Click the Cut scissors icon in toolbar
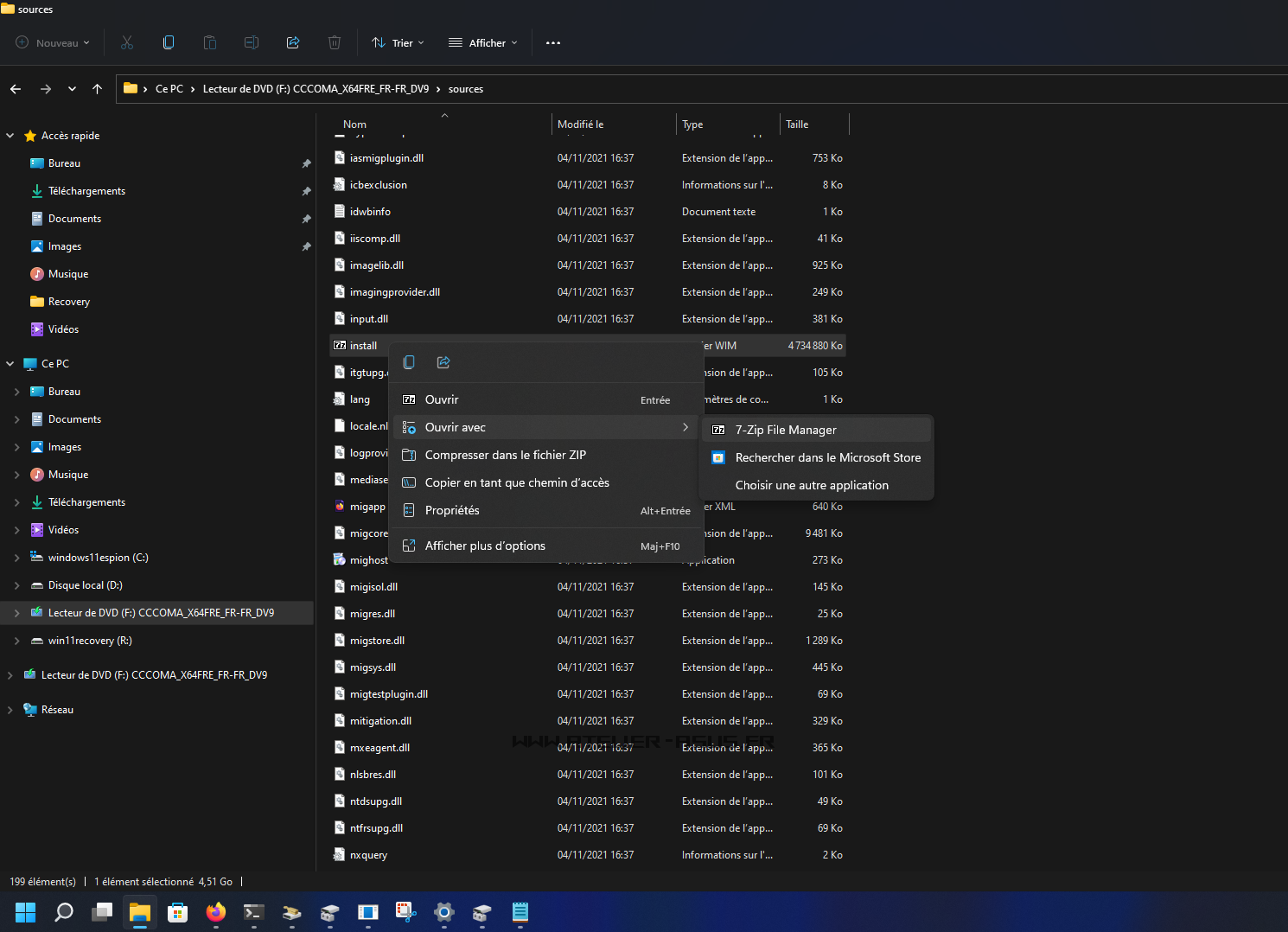 tap(127, 42)
